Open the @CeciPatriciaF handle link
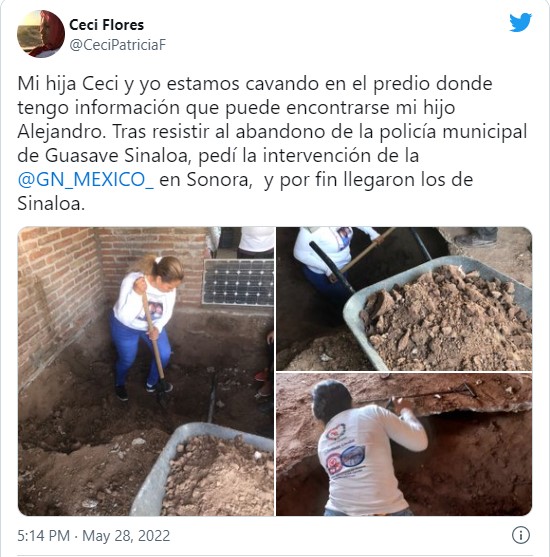Viewport: 550px width, 557px height. [118, 45]
